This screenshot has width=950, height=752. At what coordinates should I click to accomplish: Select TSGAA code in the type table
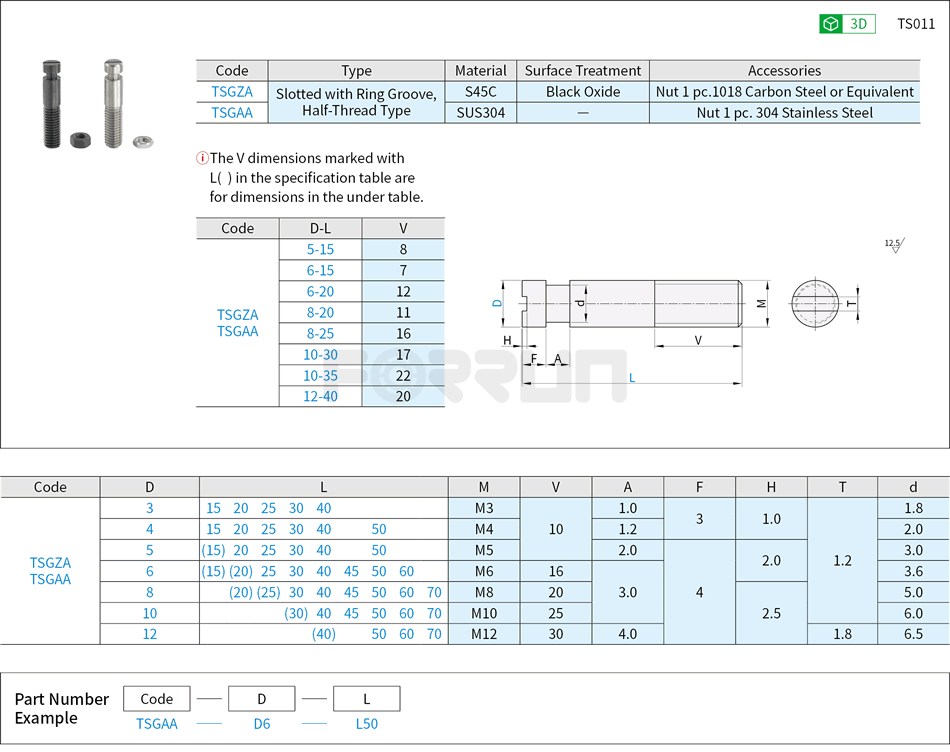tap(231, 112)
